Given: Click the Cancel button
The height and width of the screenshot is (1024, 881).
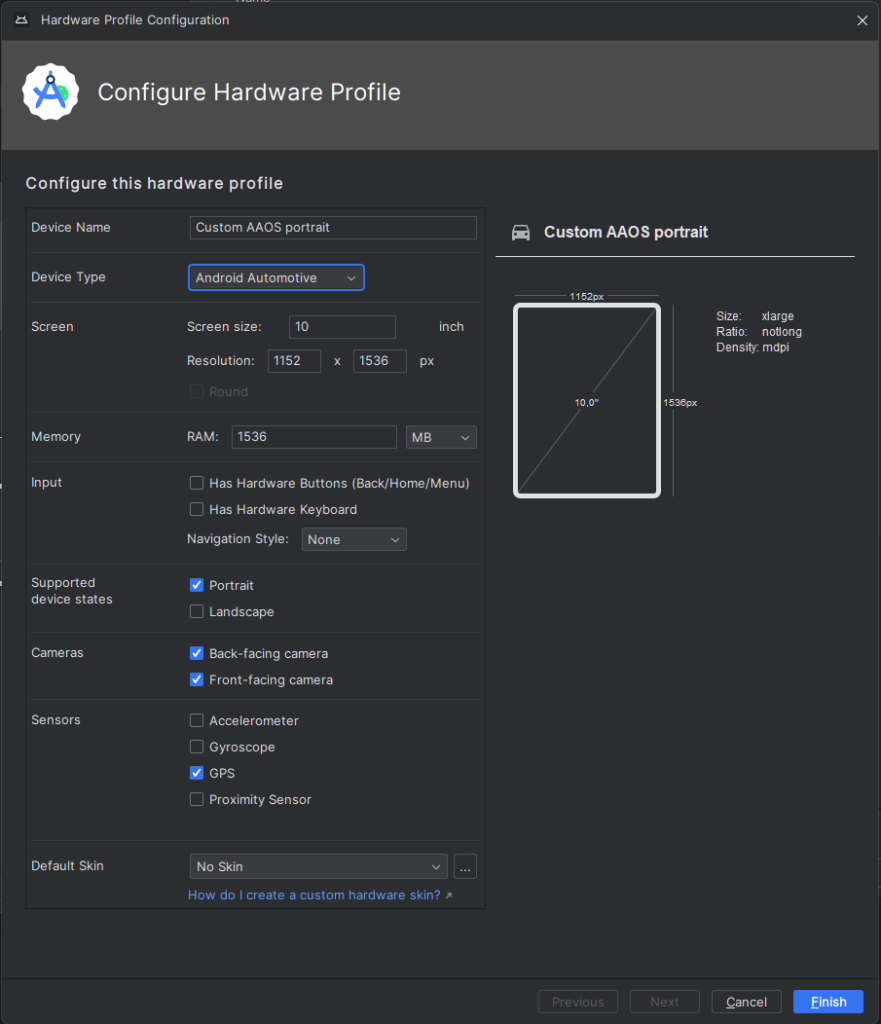Looking at the screenshot, I should (x=746, y=1002).
